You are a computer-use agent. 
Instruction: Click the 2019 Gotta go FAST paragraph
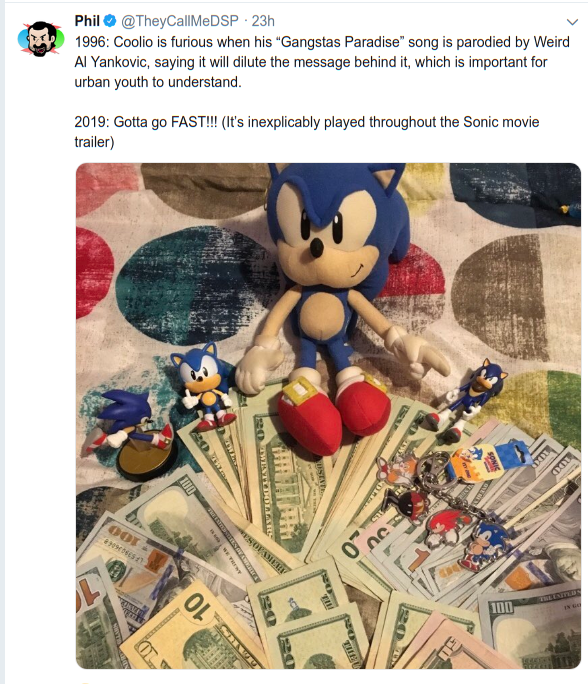click(307, 132)
